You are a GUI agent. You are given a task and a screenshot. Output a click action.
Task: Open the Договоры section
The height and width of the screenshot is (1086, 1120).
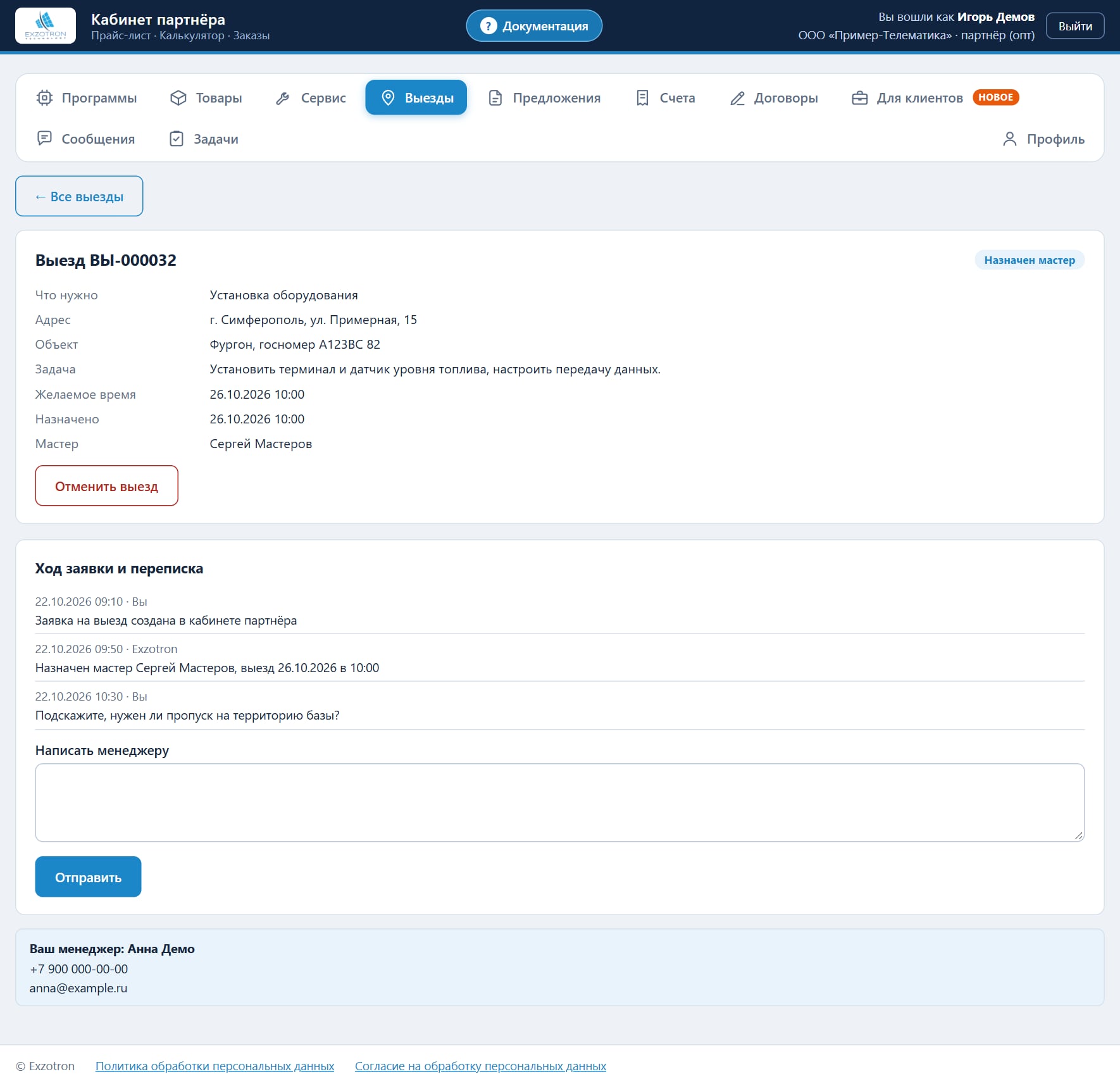[x=774, y=97]
